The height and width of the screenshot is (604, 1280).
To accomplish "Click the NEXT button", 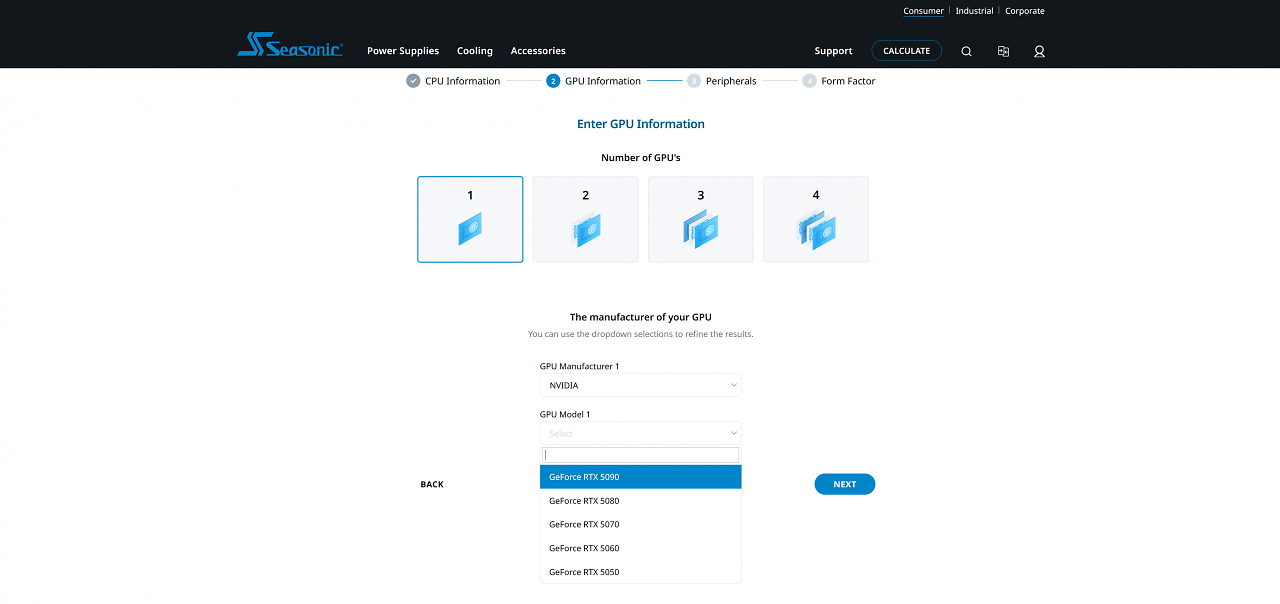I will click(845, 484).
